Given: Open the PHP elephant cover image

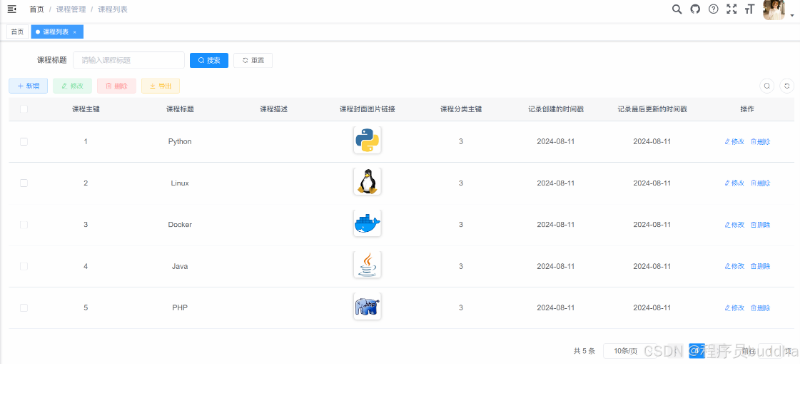Looking at the screenshot, I should [367, 306].
